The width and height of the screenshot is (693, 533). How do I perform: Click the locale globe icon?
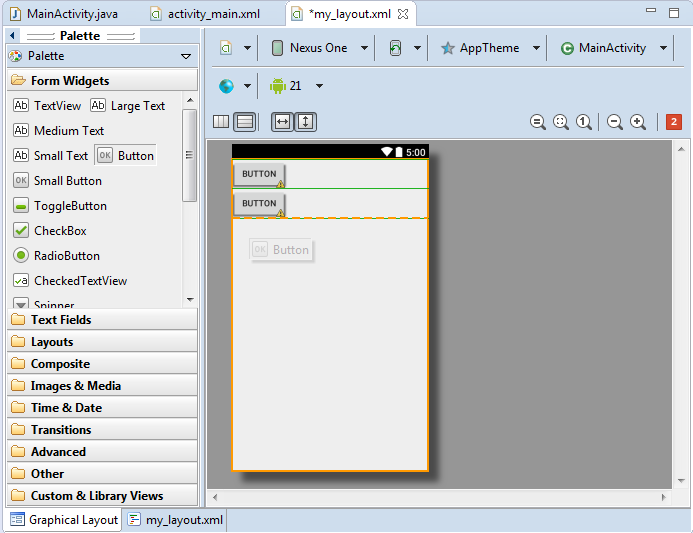click(226, 86)
